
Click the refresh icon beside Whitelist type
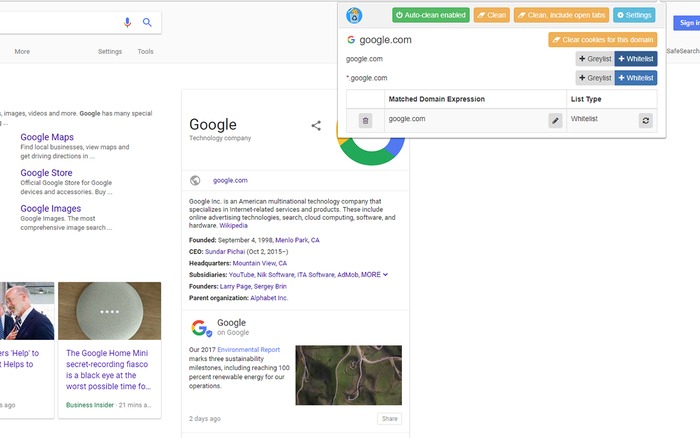click(x=646, y=120)
